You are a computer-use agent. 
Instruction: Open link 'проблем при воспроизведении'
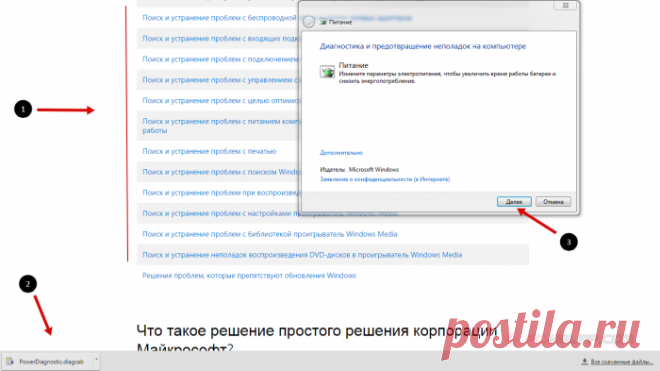[220, 192]
